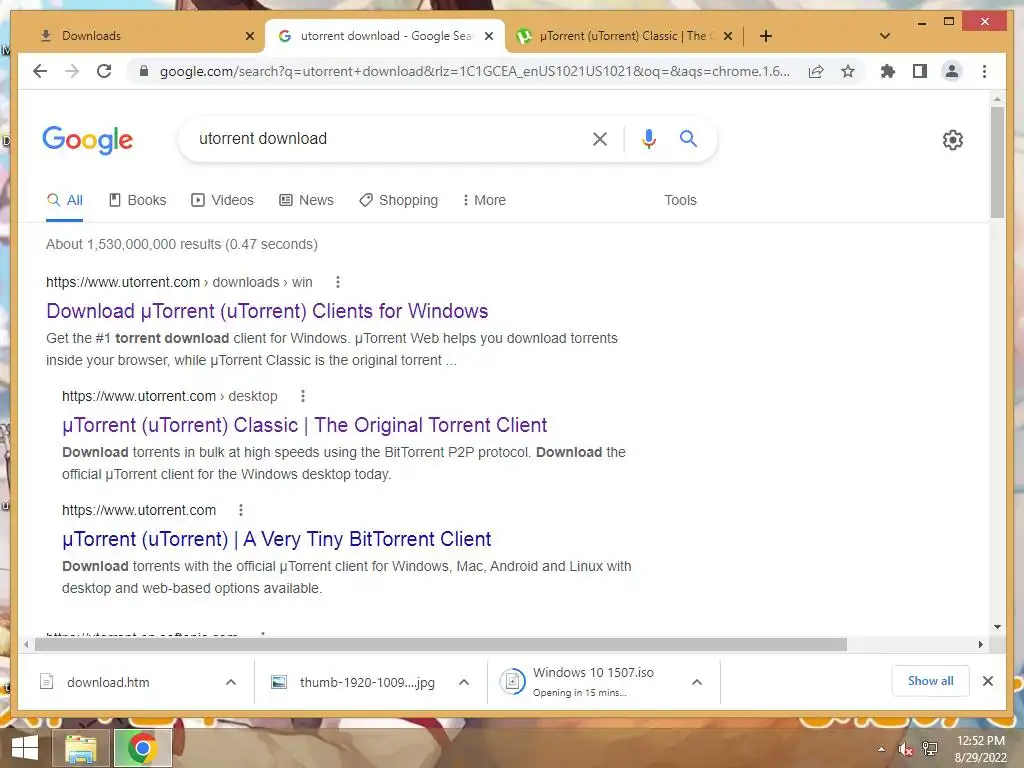Open Windows Start menu

(25, 748)
